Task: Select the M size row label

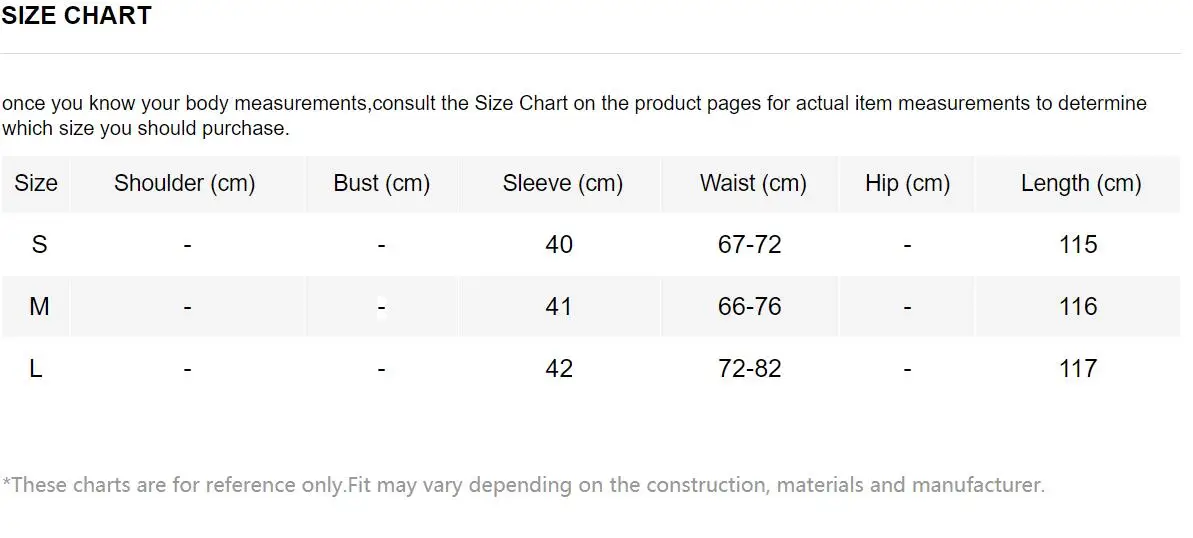Action: pyautogui.click(x=39, y=306)
